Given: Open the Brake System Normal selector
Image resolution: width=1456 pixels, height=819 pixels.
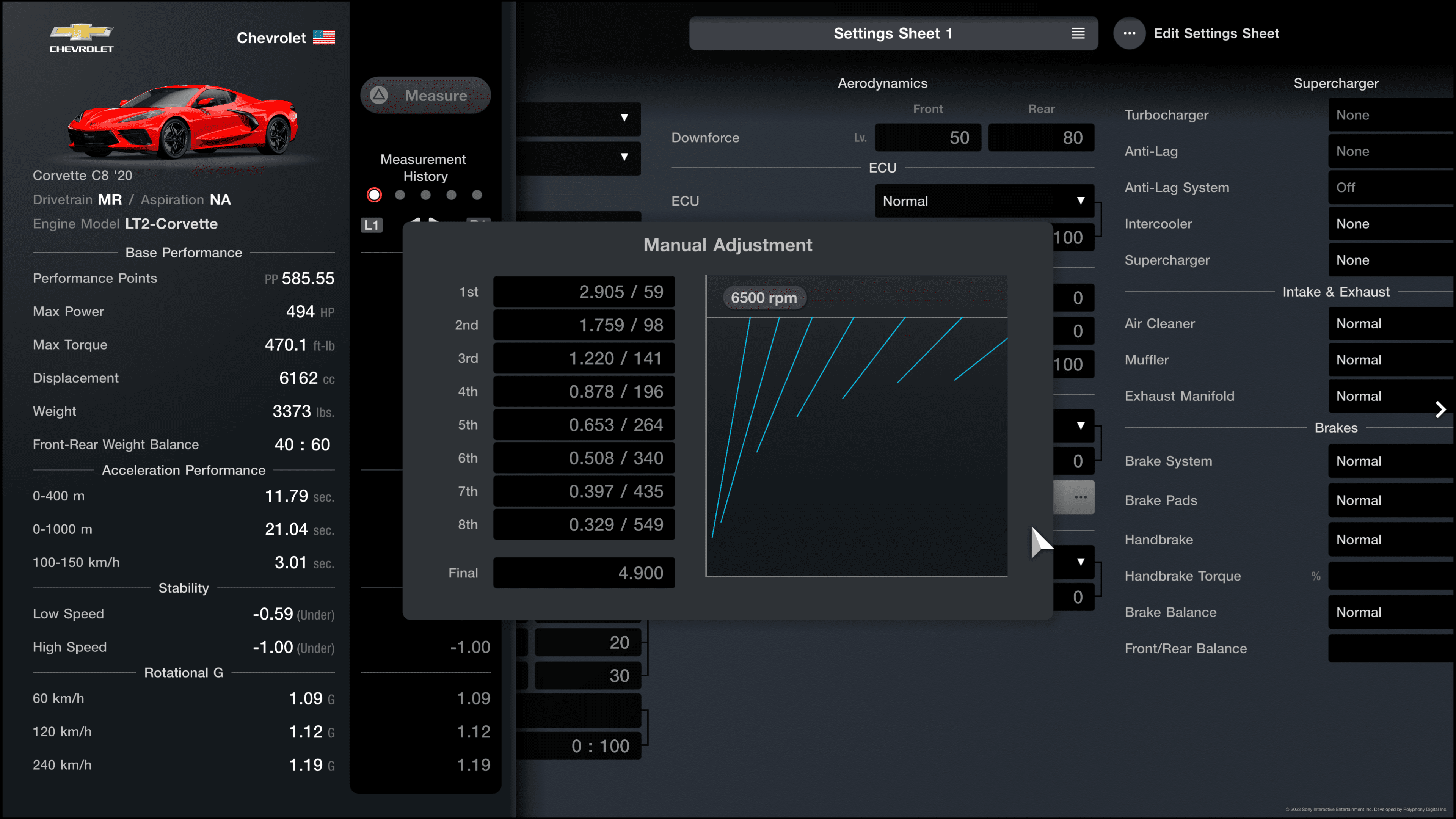Looking at the screenshot, I should click(1392, 461).
